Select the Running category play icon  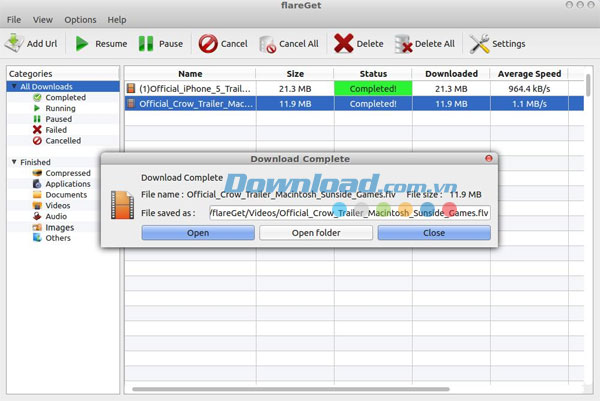tap(37, 108)
